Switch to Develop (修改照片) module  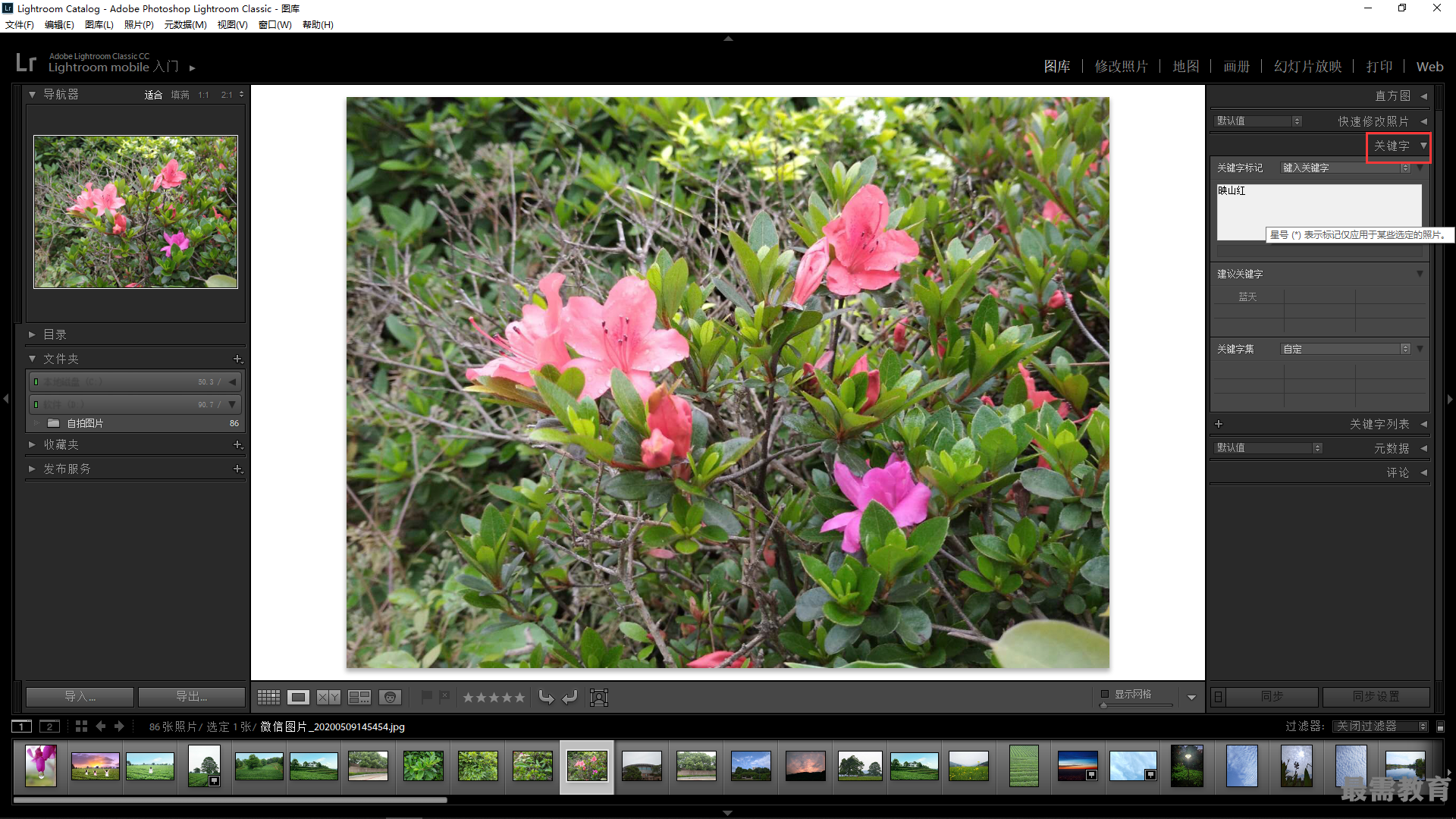click(1121, 67)
